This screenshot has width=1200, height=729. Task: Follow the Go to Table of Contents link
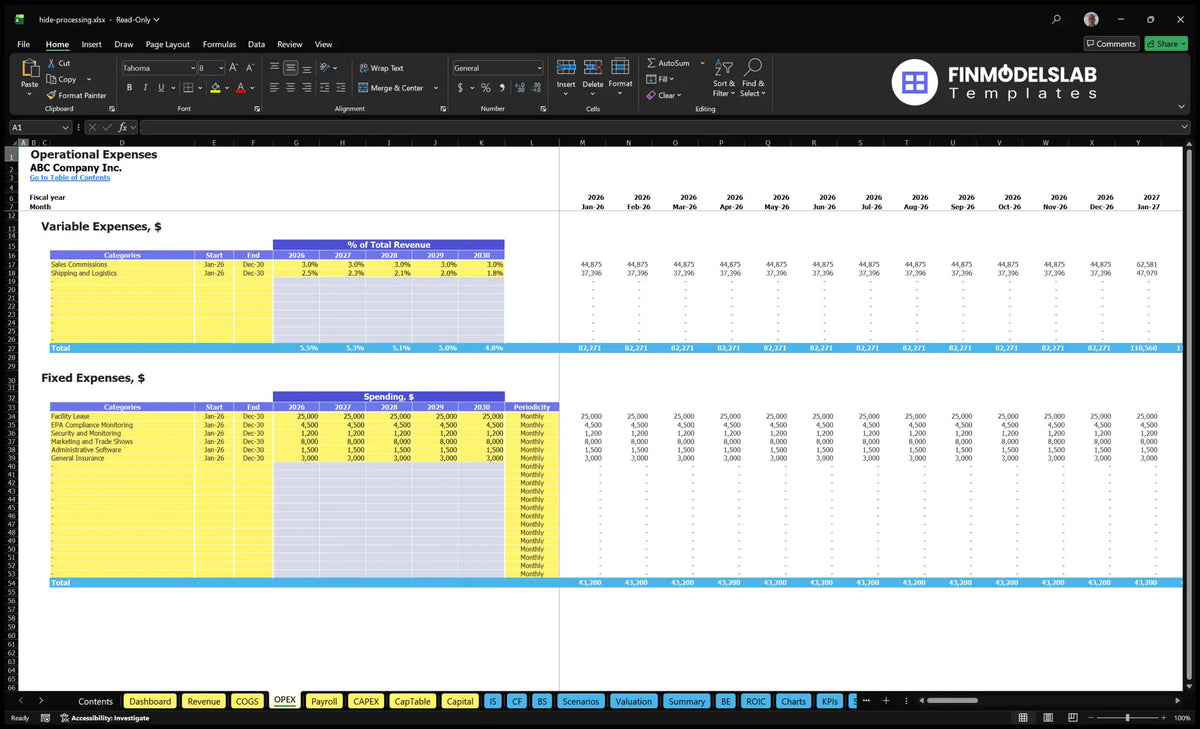click(x=69, y=177)
